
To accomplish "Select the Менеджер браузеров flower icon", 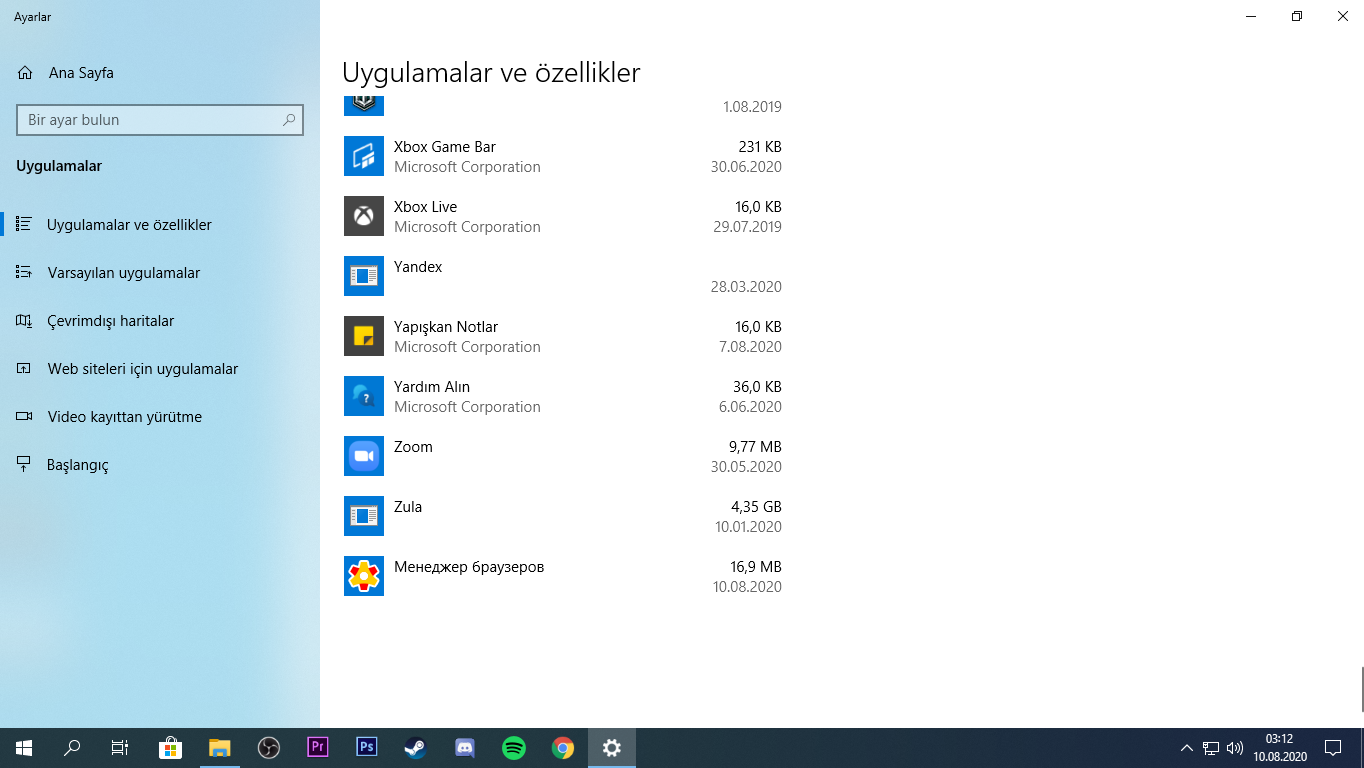I will coord(364,576).
